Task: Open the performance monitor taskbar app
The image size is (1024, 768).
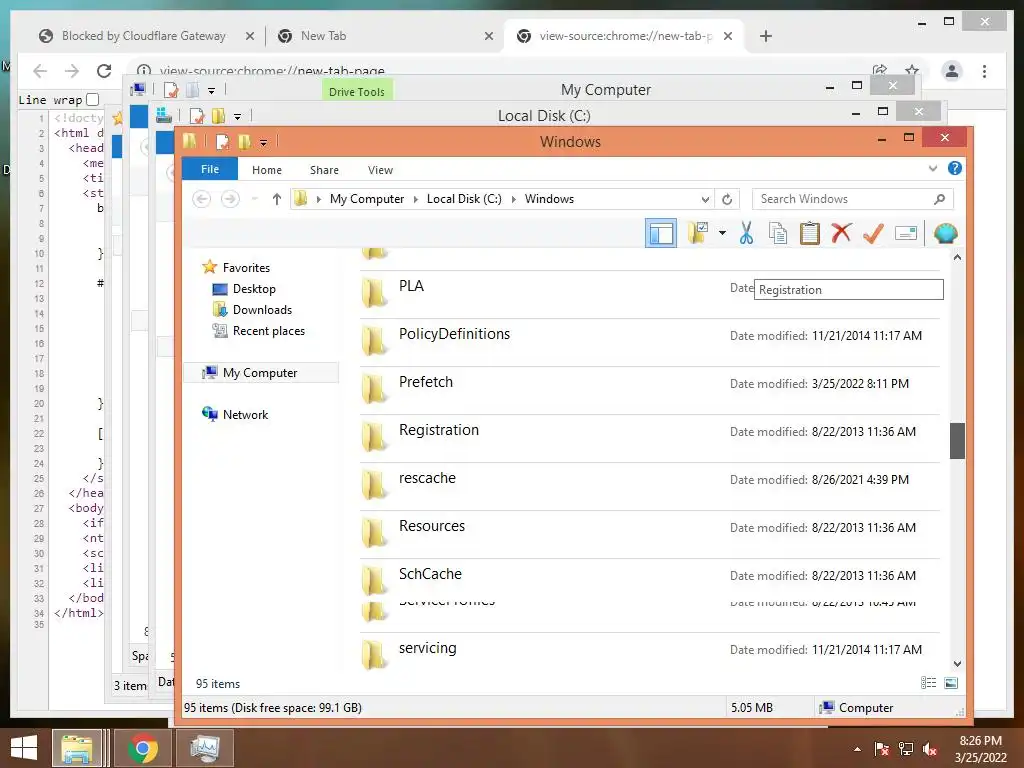Action: [204, 748]
